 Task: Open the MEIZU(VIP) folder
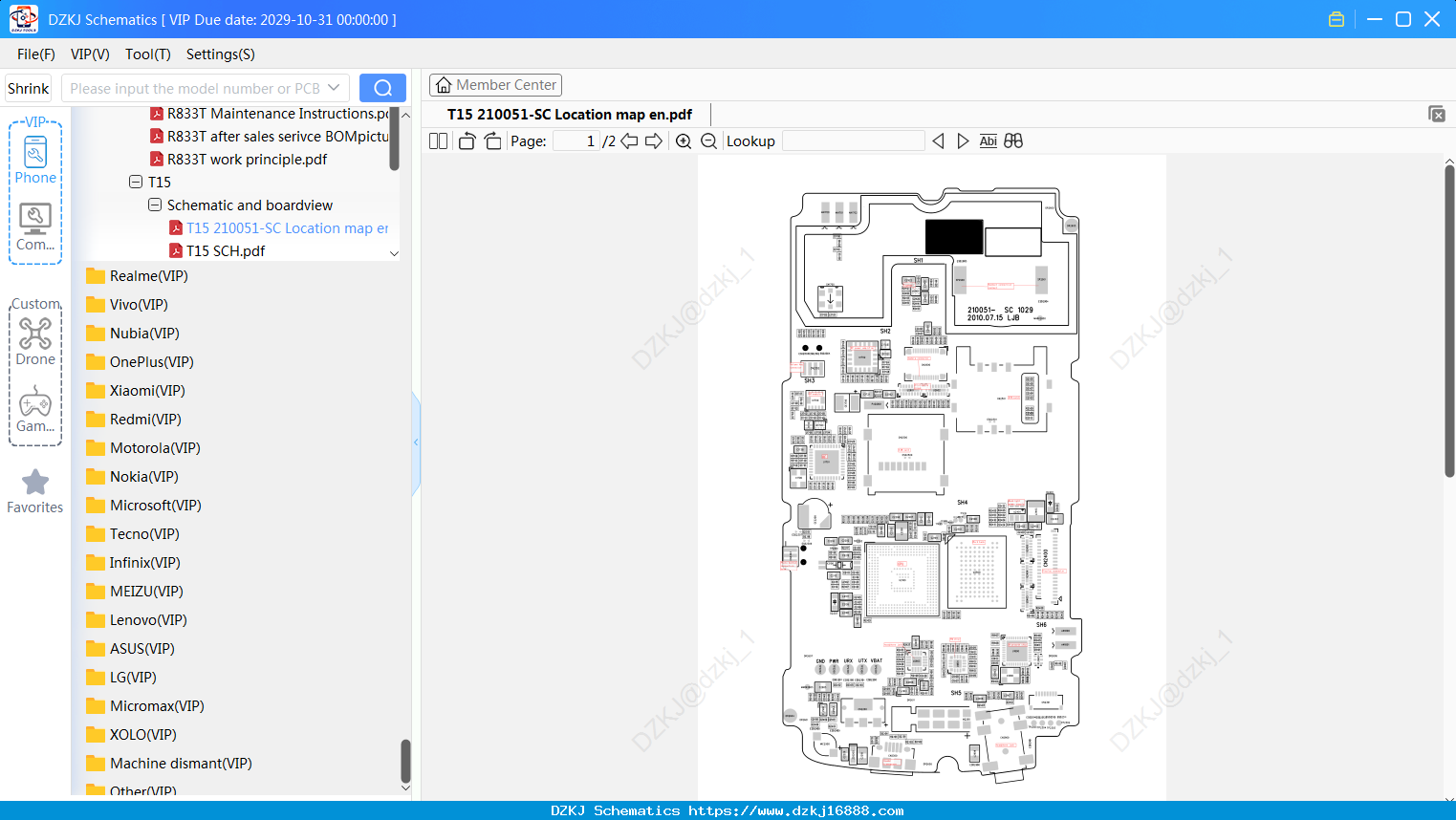tap(134, 592)
